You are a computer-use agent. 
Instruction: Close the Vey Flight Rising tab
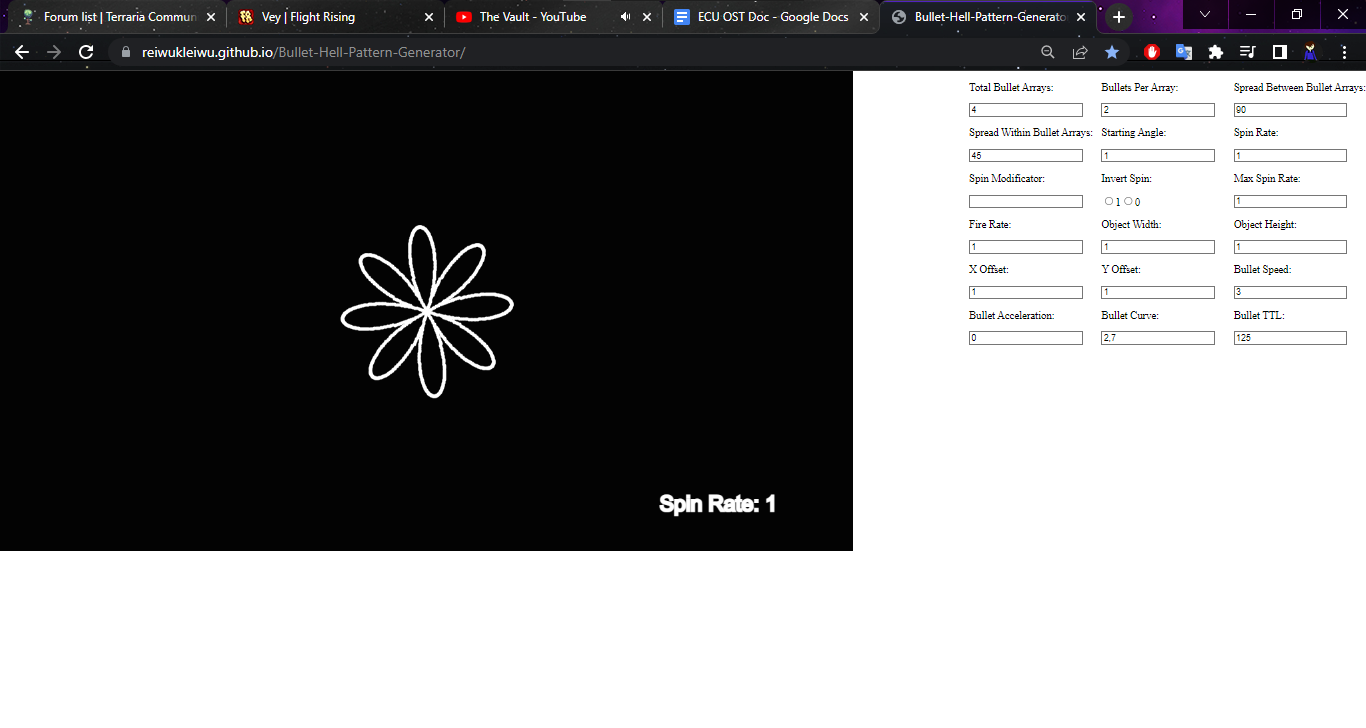coord(429,17)
